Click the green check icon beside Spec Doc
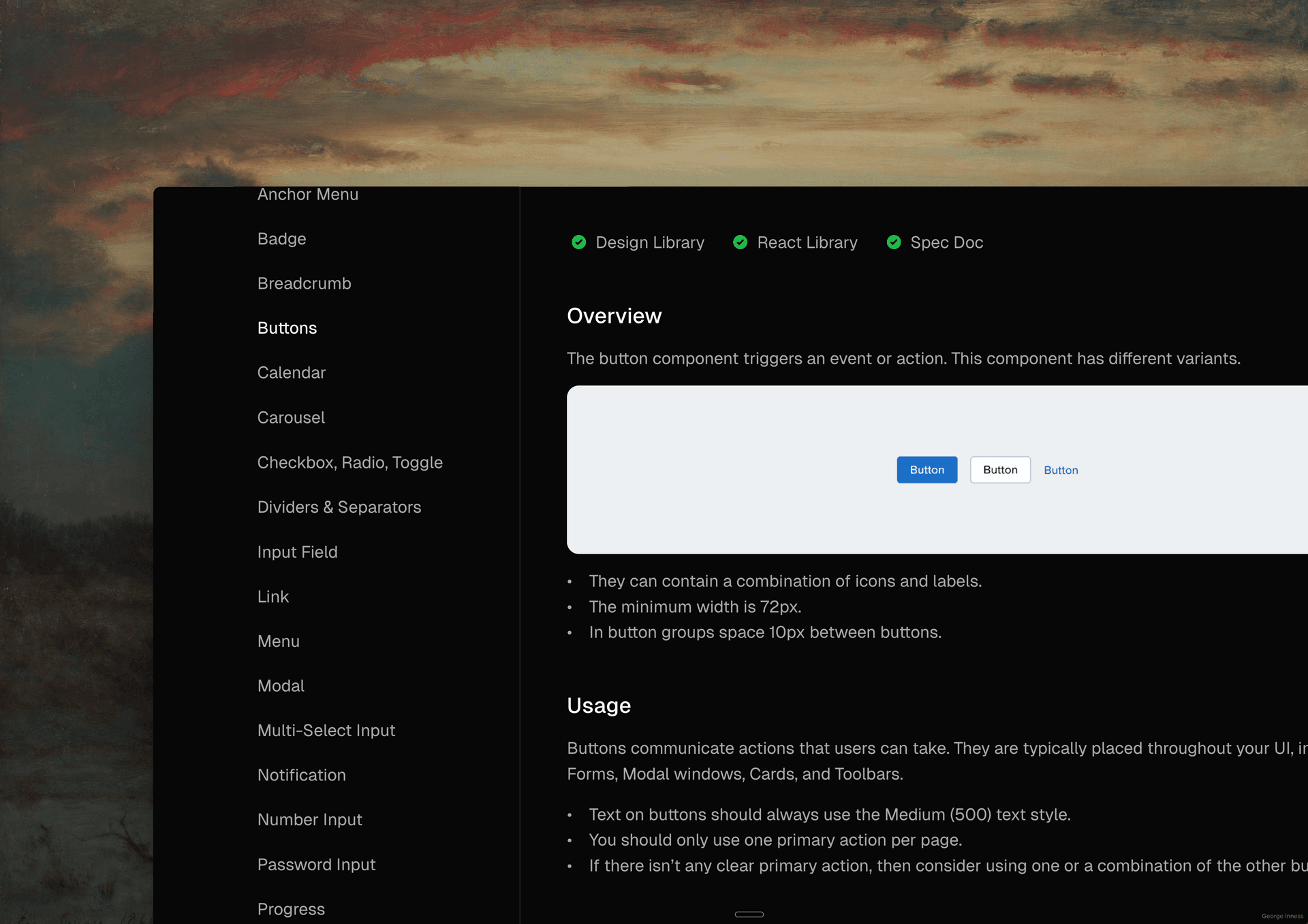The height and width of the screenshot is (924, 1308). click(894, 242)
